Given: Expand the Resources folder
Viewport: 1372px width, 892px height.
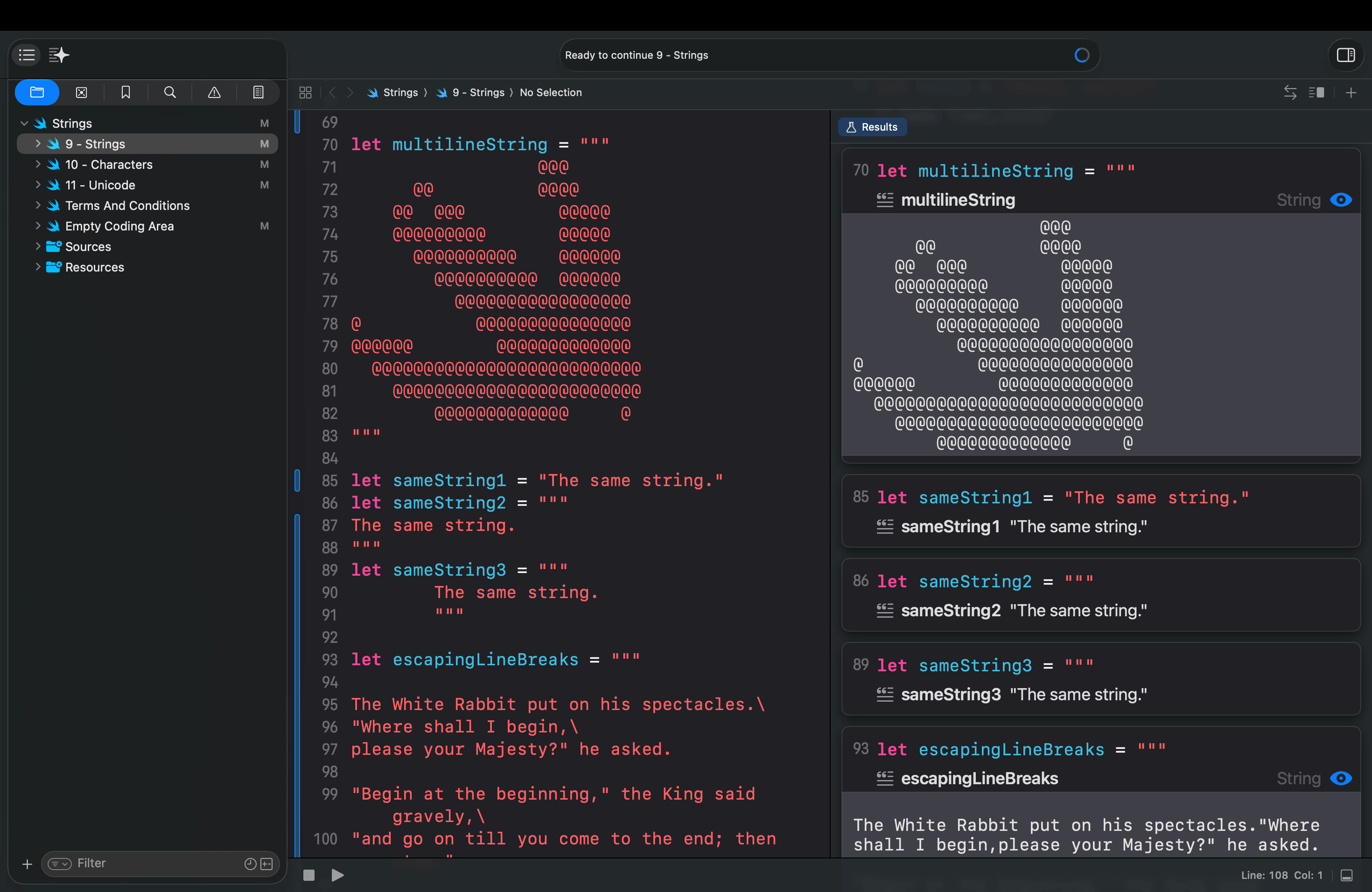Looking at the screenshot, I should 38,267.
